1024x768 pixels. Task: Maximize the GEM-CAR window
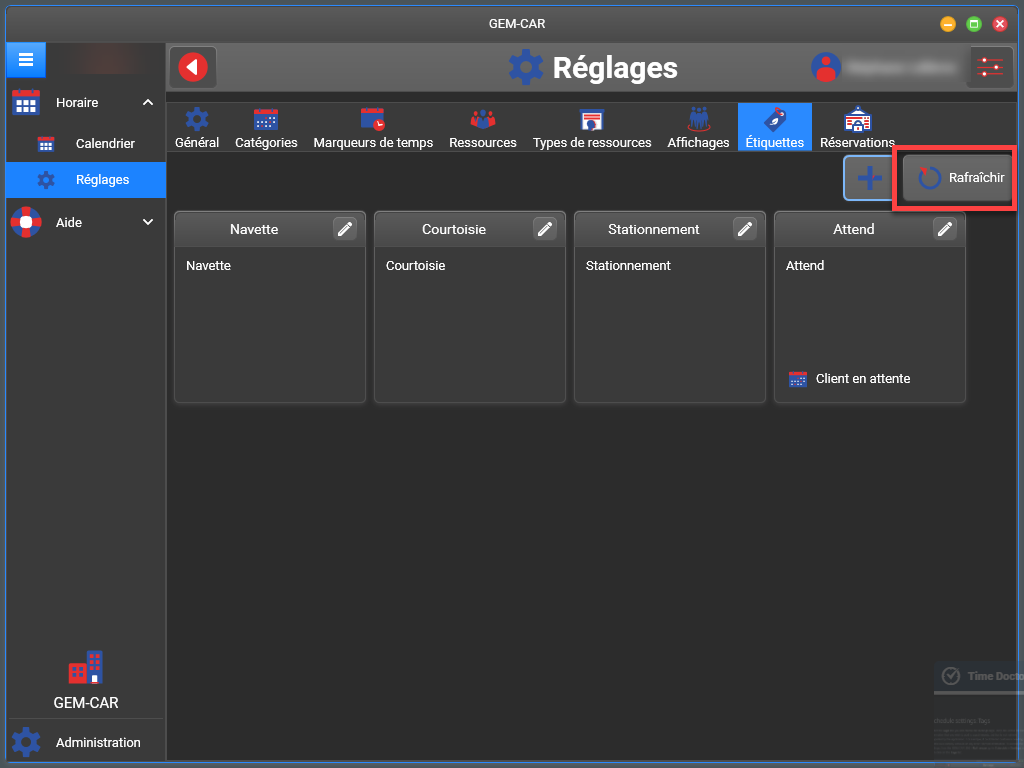(x=974, y=24)
